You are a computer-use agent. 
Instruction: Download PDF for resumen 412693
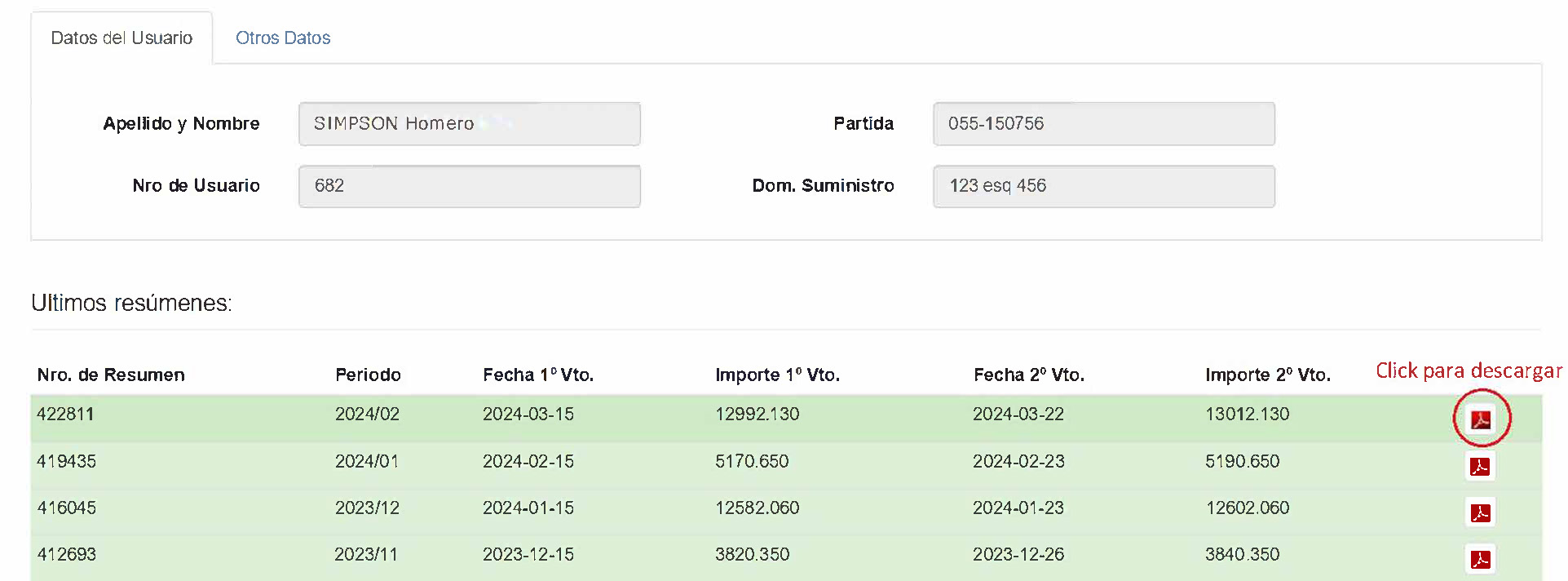pyautogui.click(x=1479, y=559)
